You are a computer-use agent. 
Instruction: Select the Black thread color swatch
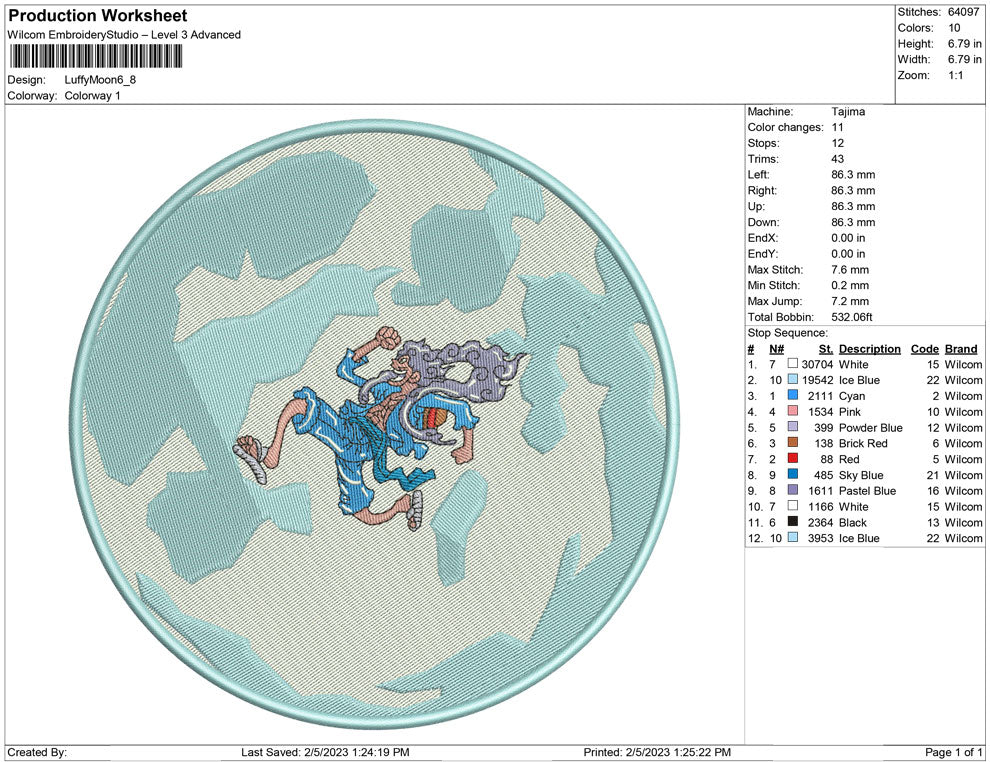pyautogui.click(x=793, y=522)
